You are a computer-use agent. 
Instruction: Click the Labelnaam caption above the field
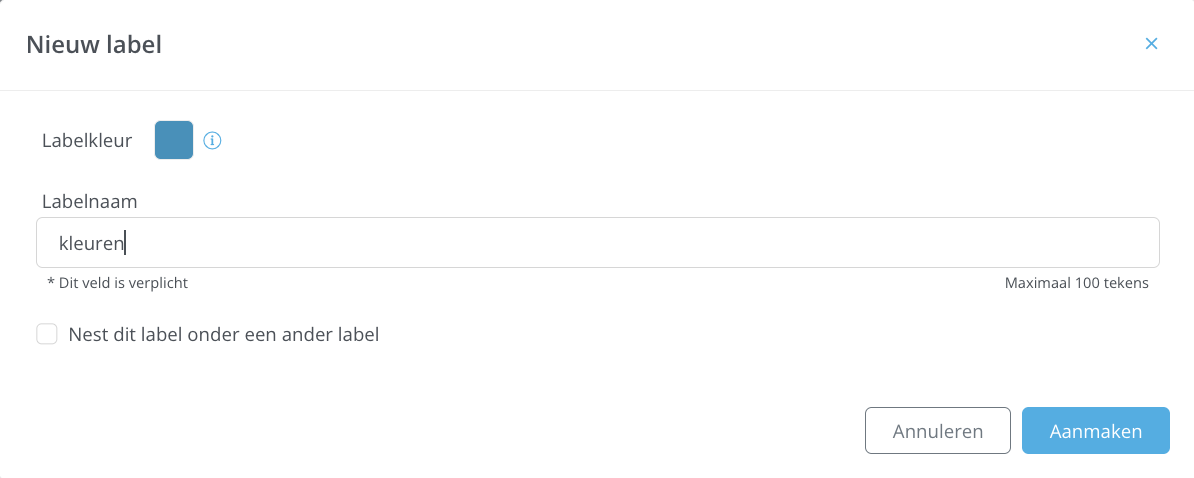tap(89, 202)
